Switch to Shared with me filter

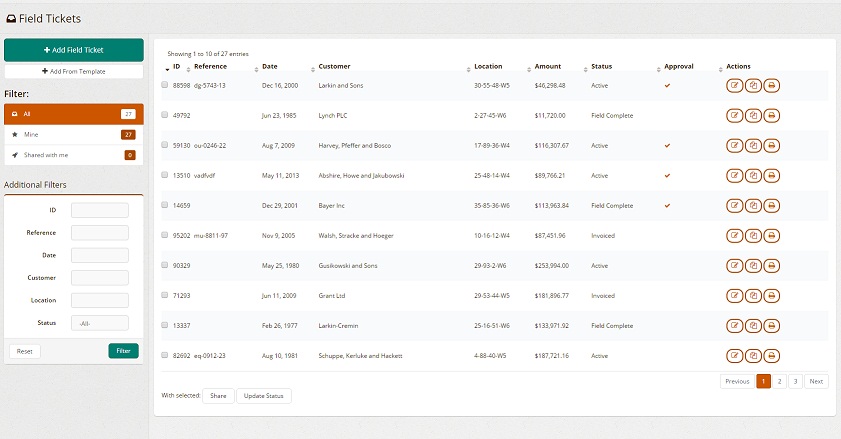tap(73, 155)
